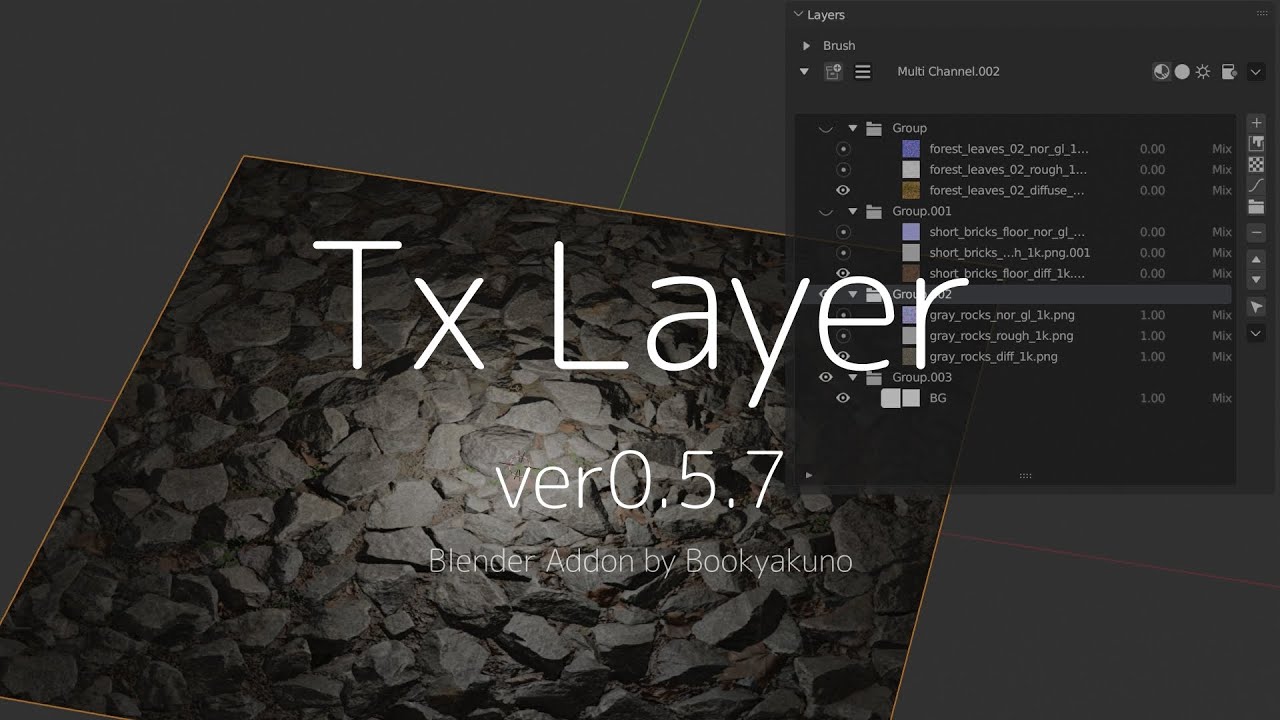Open the dropdown beside the bake icon
1280x720 pixels.
1256,72
